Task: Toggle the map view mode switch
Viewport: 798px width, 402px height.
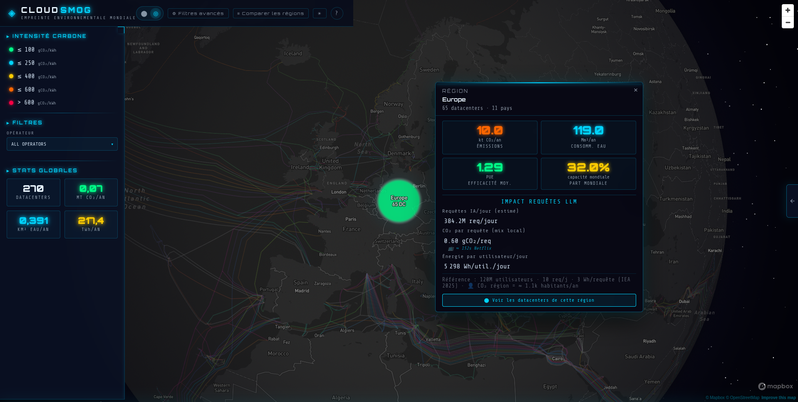Action: pyautogui.click(x=150, y=13)
